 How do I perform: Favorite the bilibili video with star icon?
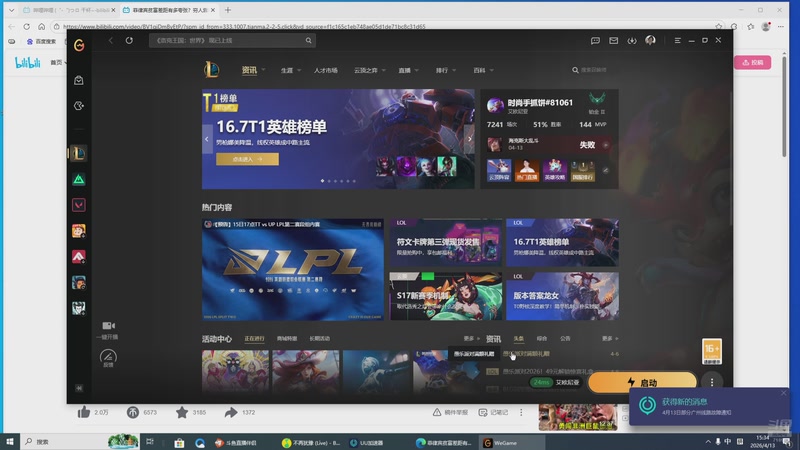[x=182, y=412]
